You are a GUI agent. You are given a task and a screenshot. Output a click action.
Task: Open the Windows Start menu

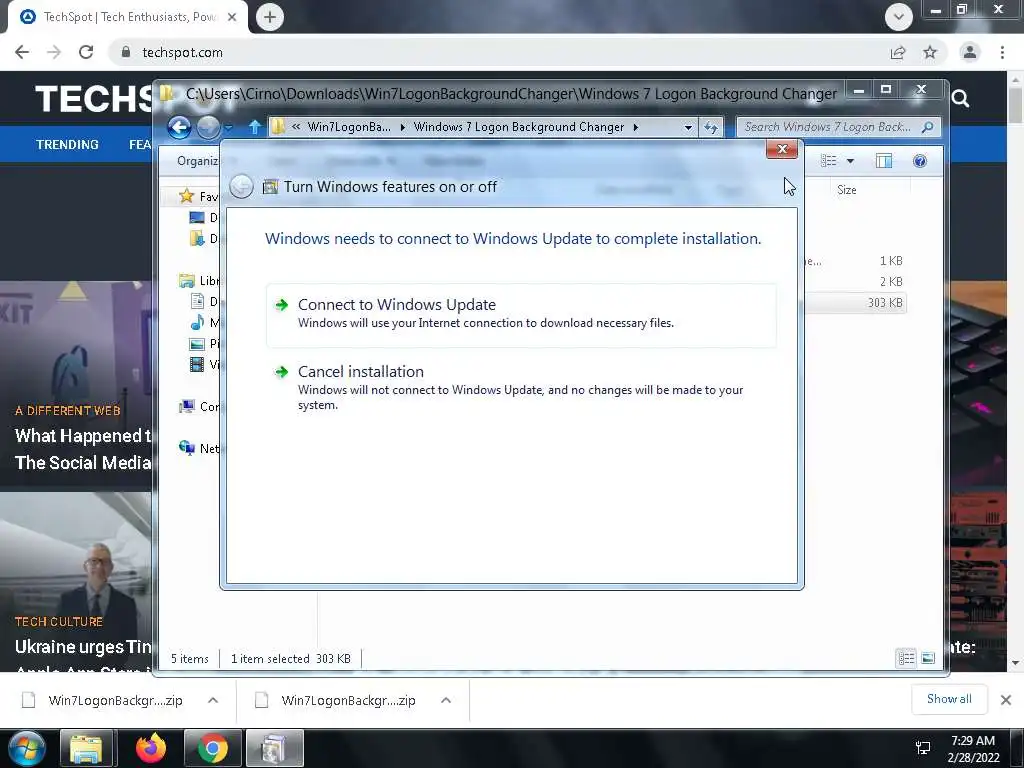coord(27,748)
